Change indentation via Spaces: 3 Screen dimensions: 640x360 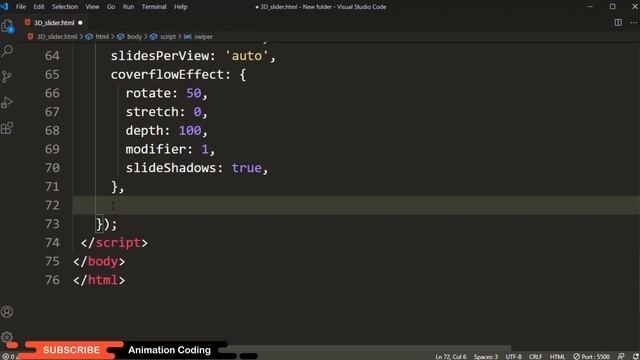click(486, 357)
